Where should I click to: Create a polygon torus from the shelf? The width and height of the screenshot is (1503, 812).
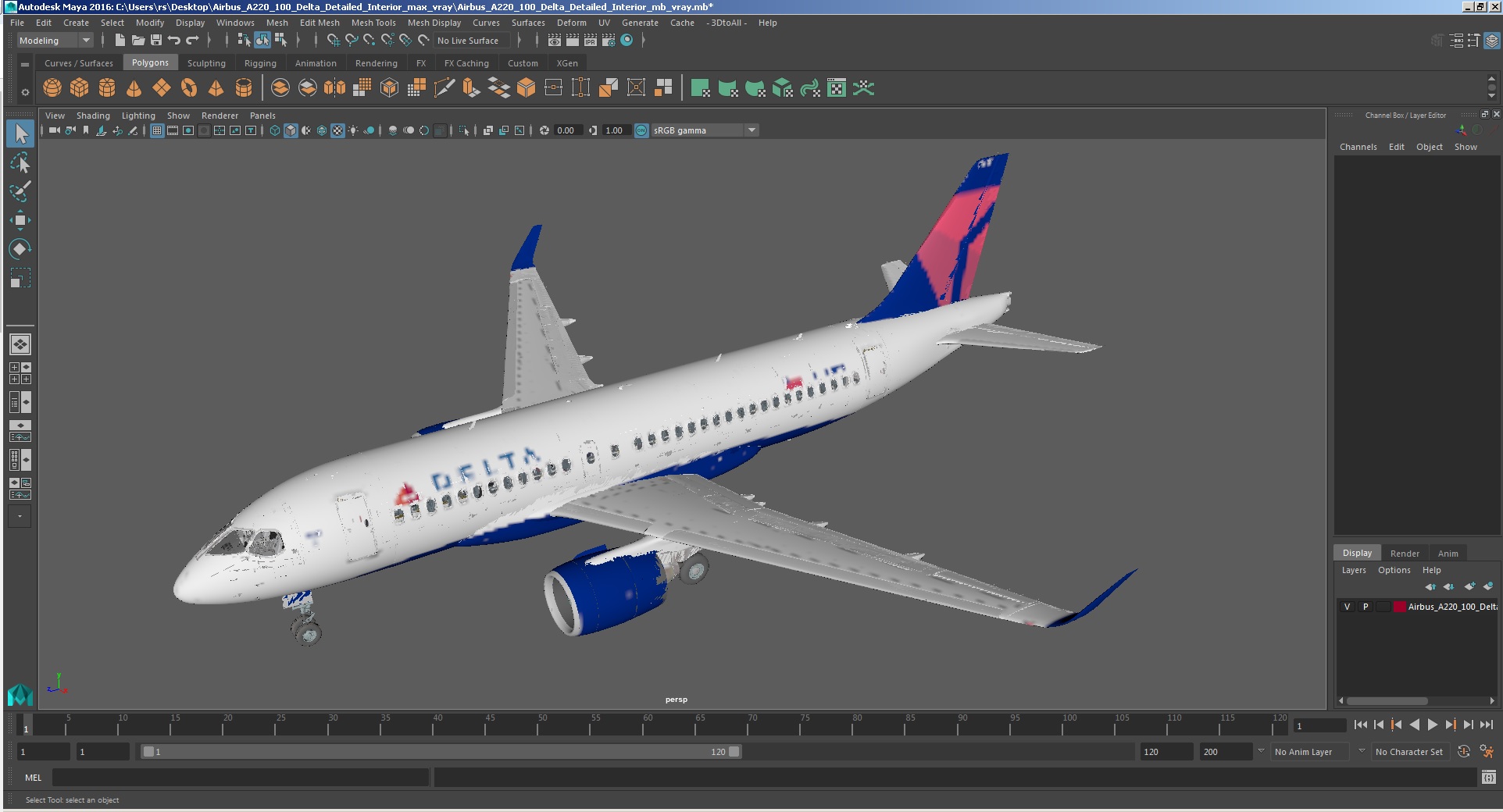coord(189,88)
